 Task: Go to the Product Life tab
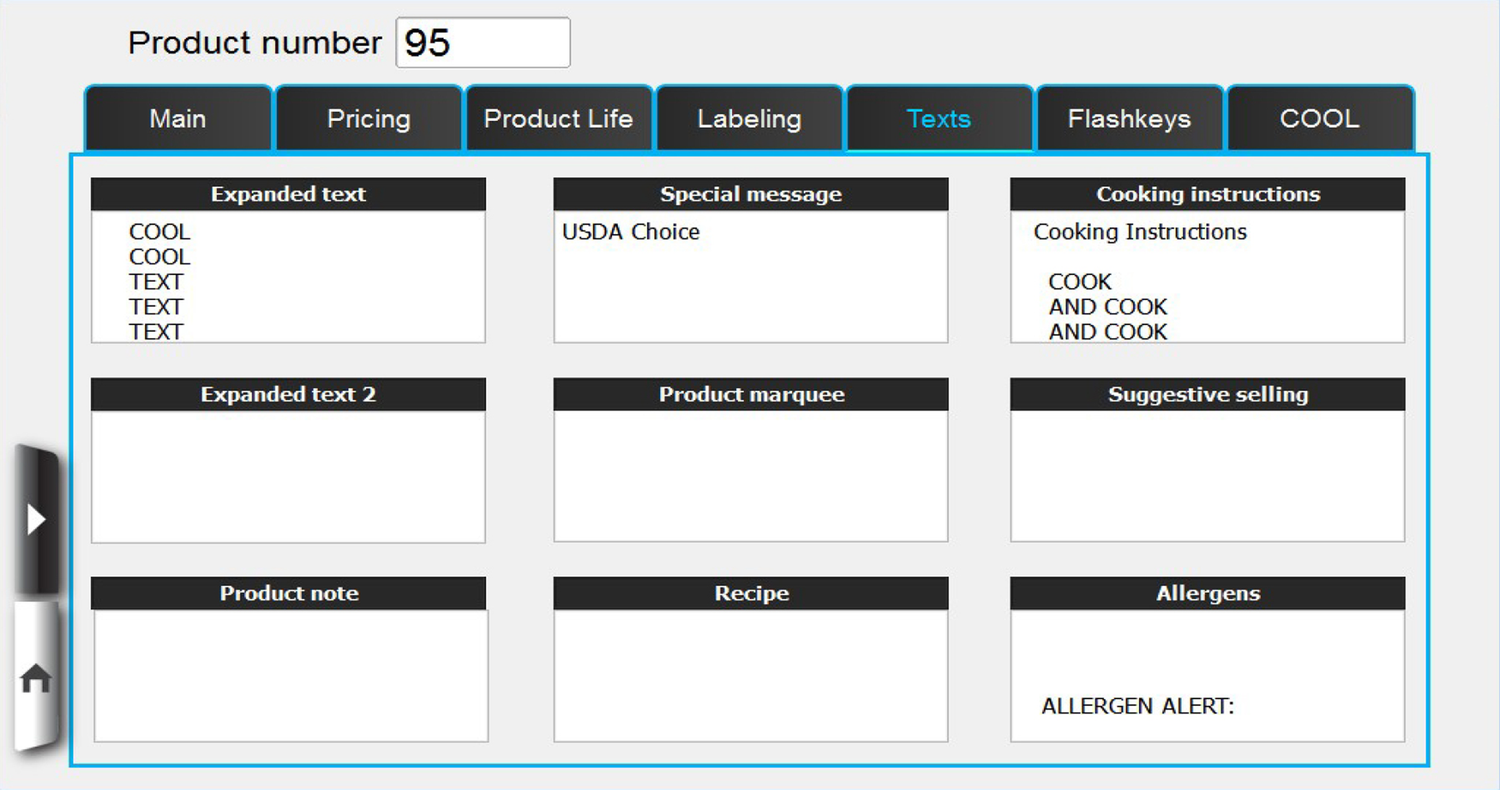click(x=558, y=119)
